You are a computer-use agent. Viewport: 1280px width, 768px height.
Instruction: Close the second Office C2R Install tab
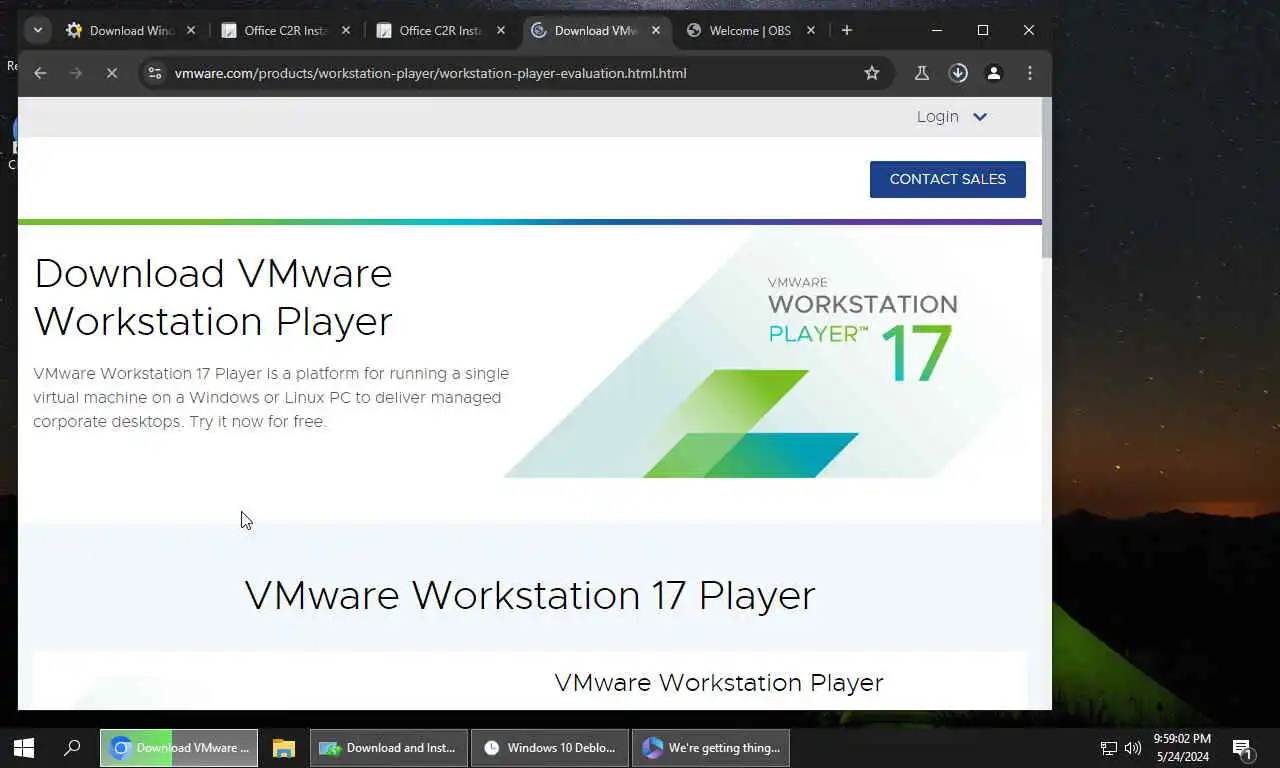501,30
